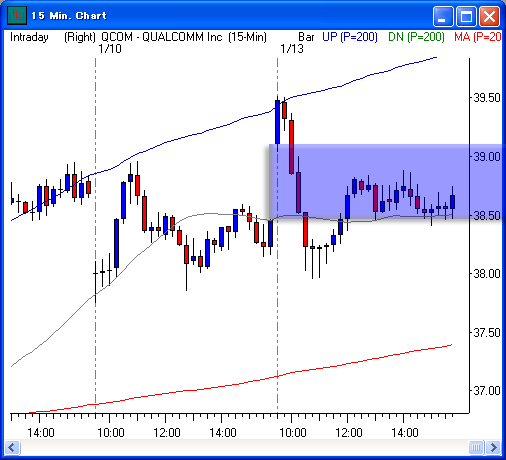The width and height of the screenshot is (506, 460).
Task: Click the Bar chart type label
Action: [x=306, y=37]
